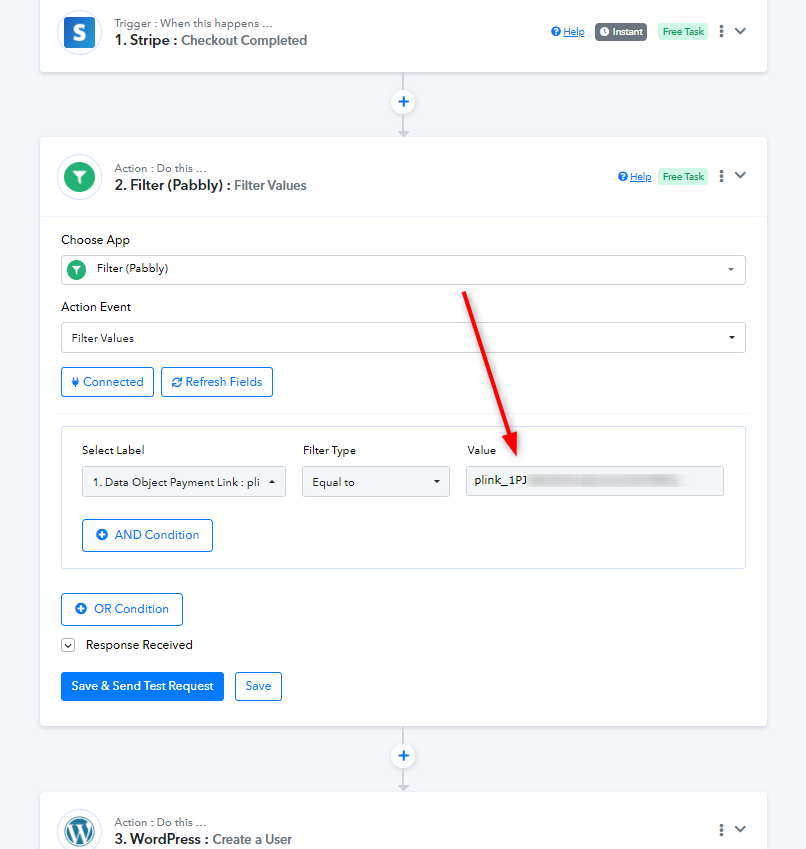Add step between Filter and WordPress
806x849 pixels.
coord(403,756)
